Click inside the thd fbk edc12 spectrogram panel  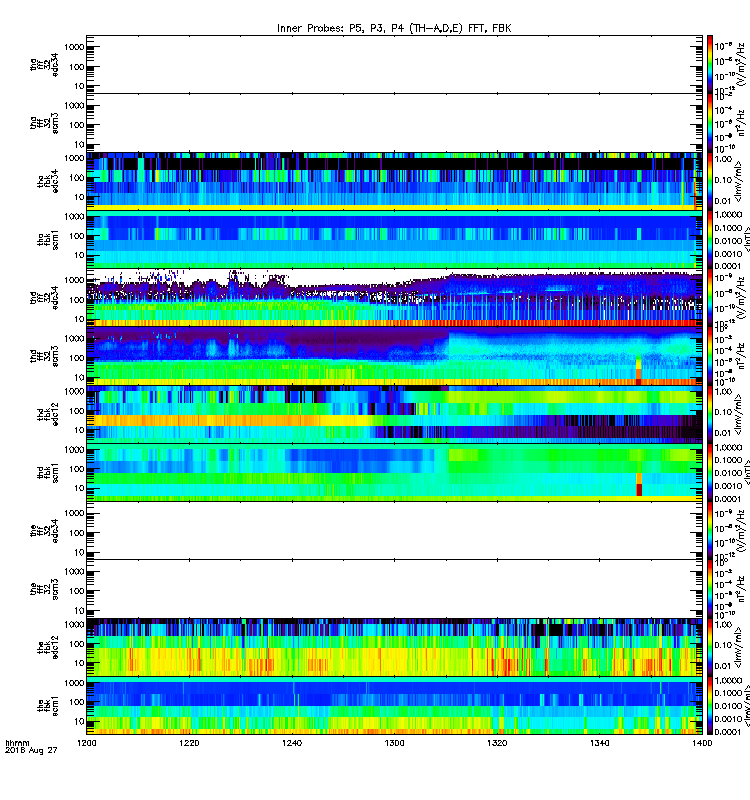[394, 413]
